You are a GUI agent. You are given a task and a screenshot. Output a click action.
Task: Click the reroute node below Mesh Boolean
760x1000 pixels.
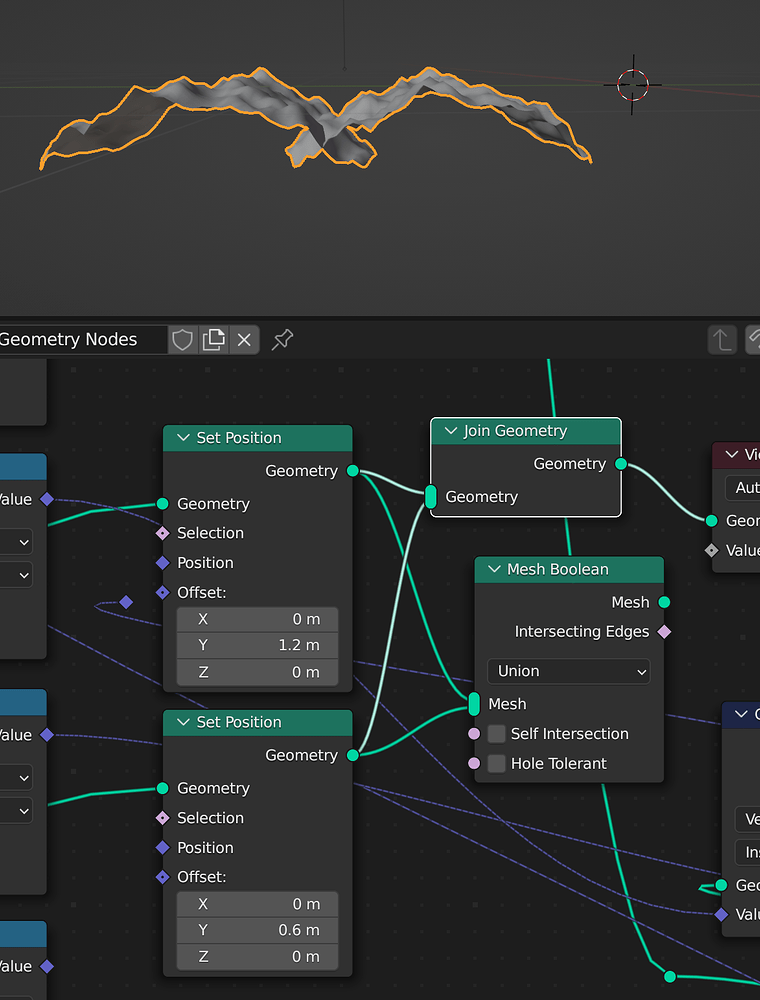[x=669, y=976]
